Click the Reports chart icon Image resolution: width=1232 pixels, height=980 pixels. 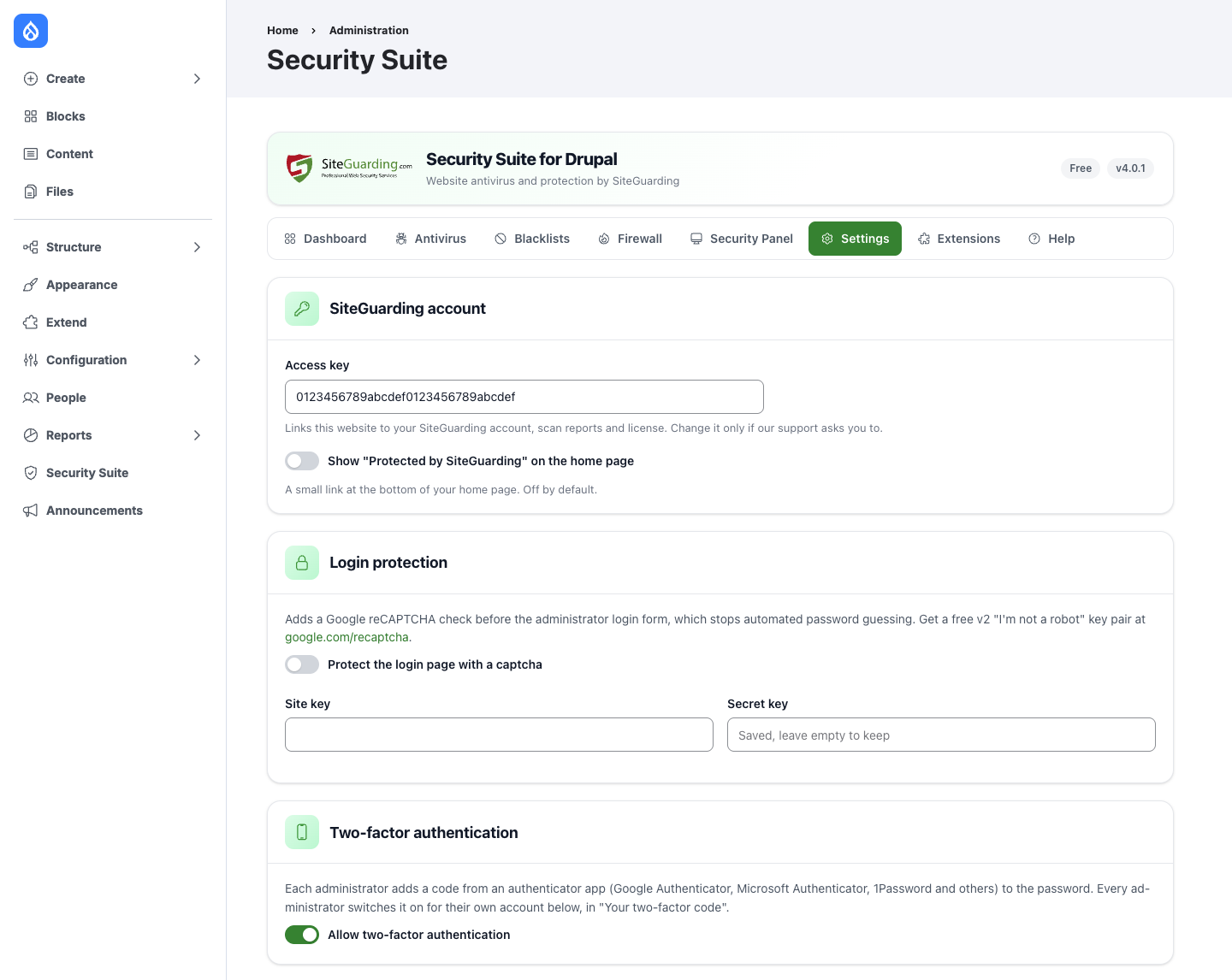[x=31, y=435]
